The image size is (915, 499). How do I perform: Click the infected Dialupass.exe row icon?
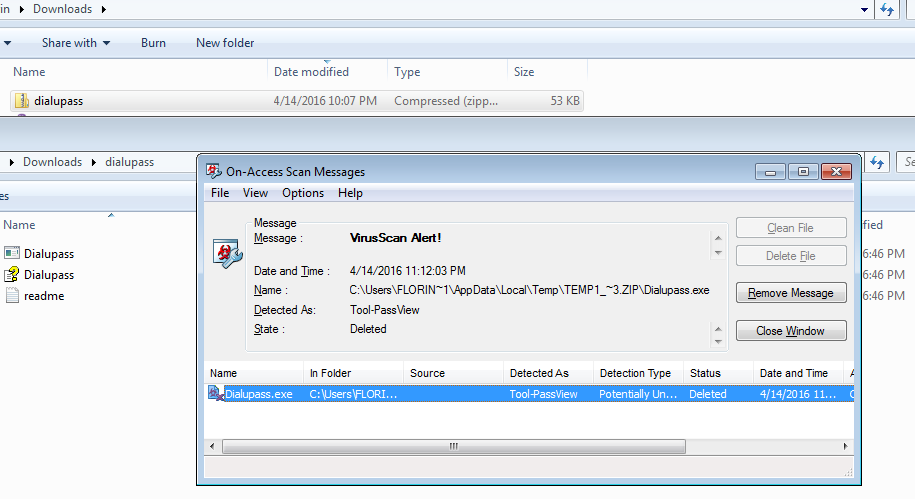tap(216, 393)
